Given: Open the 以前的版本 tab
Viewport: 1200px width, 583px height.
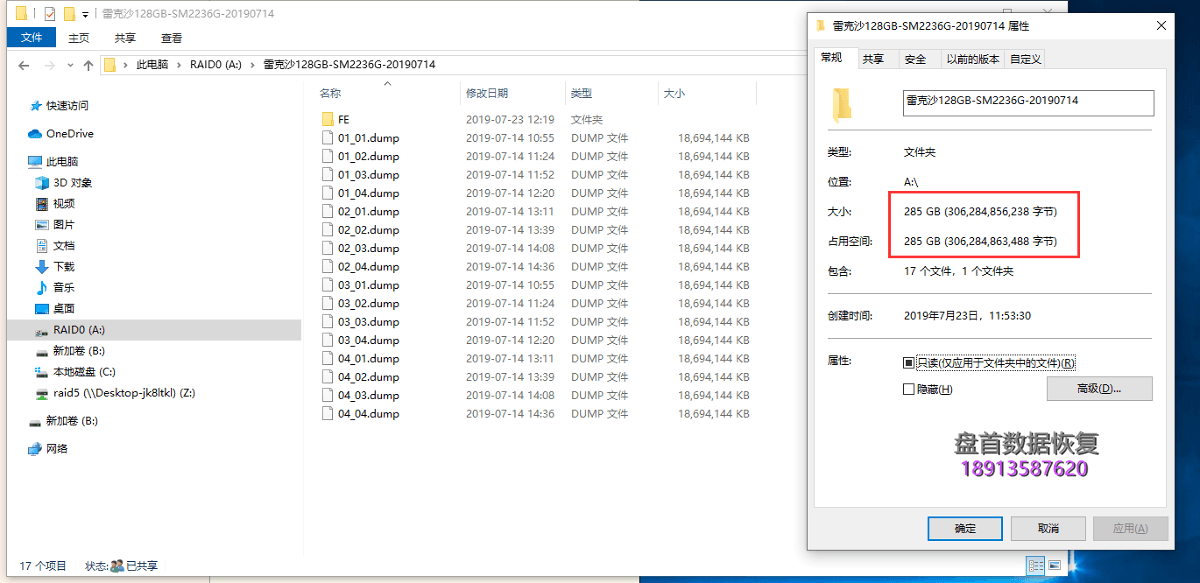Looking at the screenshot, I should pos(973,59).
